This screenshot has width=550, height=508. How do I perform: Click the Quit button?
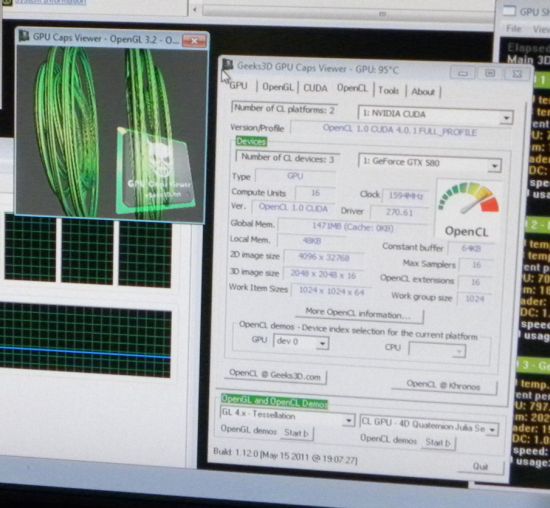pos(481,466)
